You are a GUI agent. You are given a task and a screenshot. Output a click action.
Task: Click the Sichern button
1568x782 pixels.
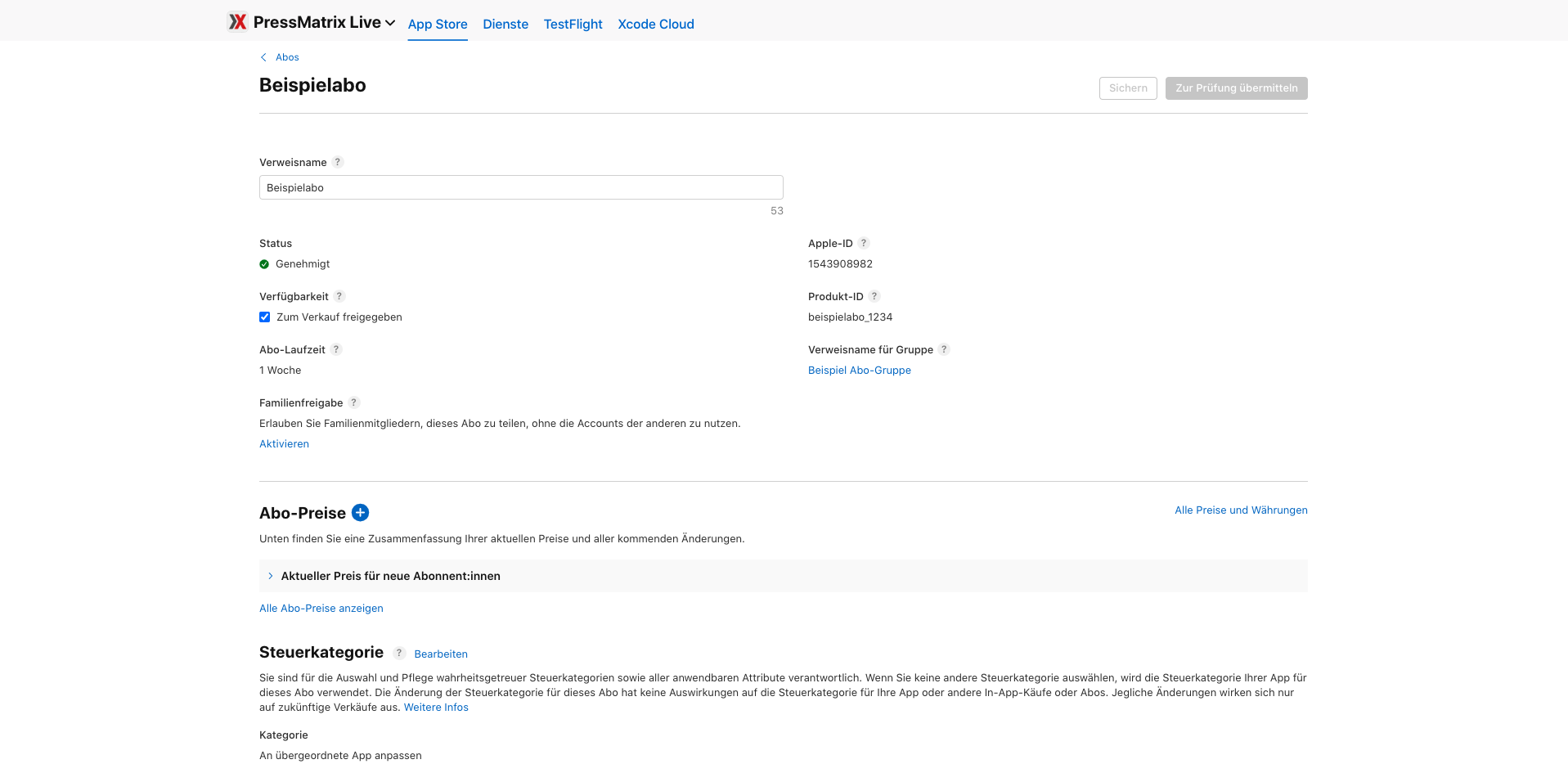click(1128, 88)
